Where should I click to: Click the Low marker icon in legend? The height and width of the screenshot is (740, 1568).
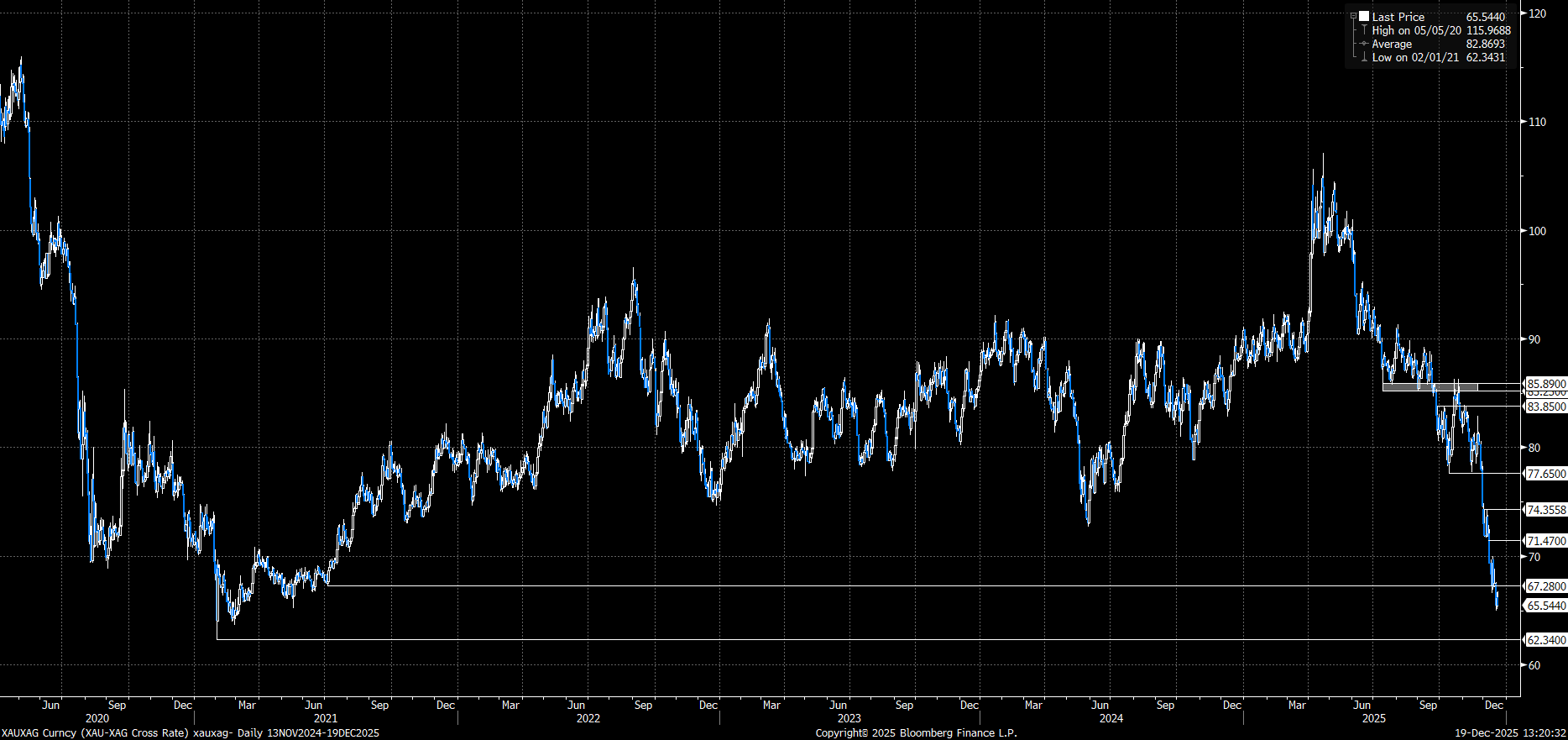click(x=1364, y=57)
